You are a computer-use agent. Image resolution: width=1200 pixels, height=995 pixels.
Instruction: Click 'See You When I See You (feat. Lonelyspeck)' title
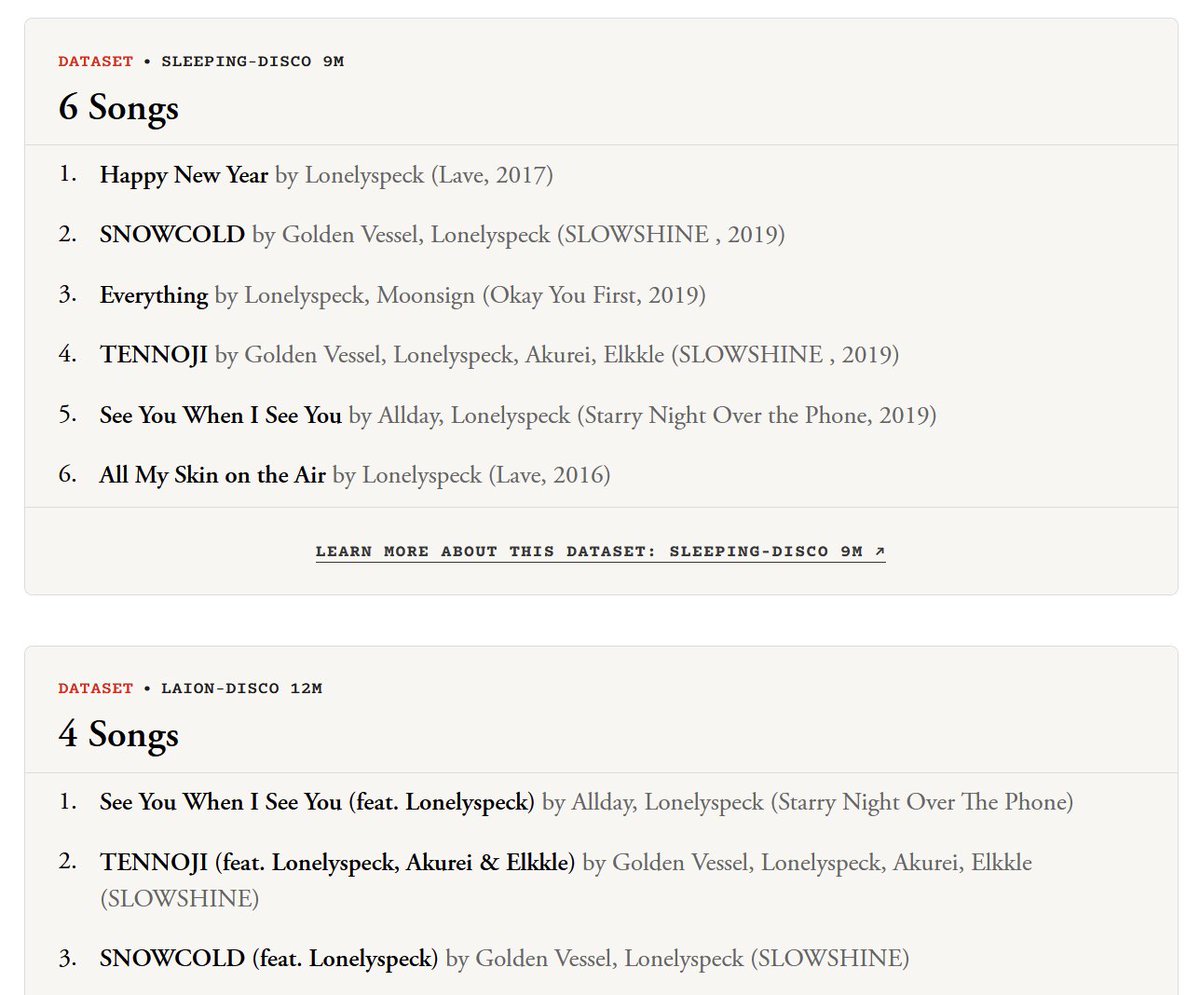pos(318,802)
